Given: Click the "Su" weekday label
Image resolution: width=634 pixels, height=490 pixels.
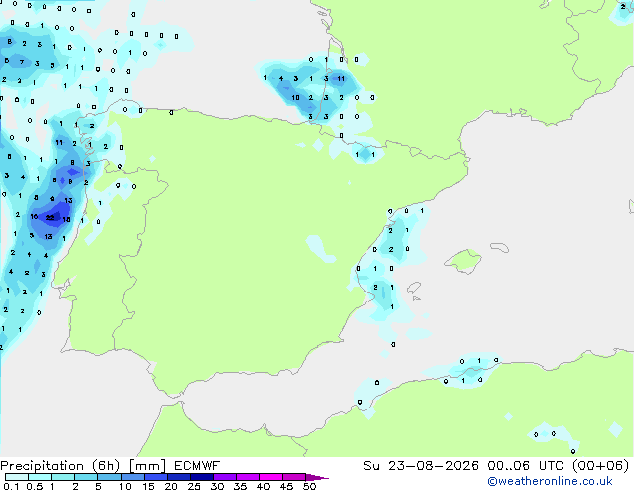Looking at the screenshot, I should pyautogui.click(x=371, y=466).
